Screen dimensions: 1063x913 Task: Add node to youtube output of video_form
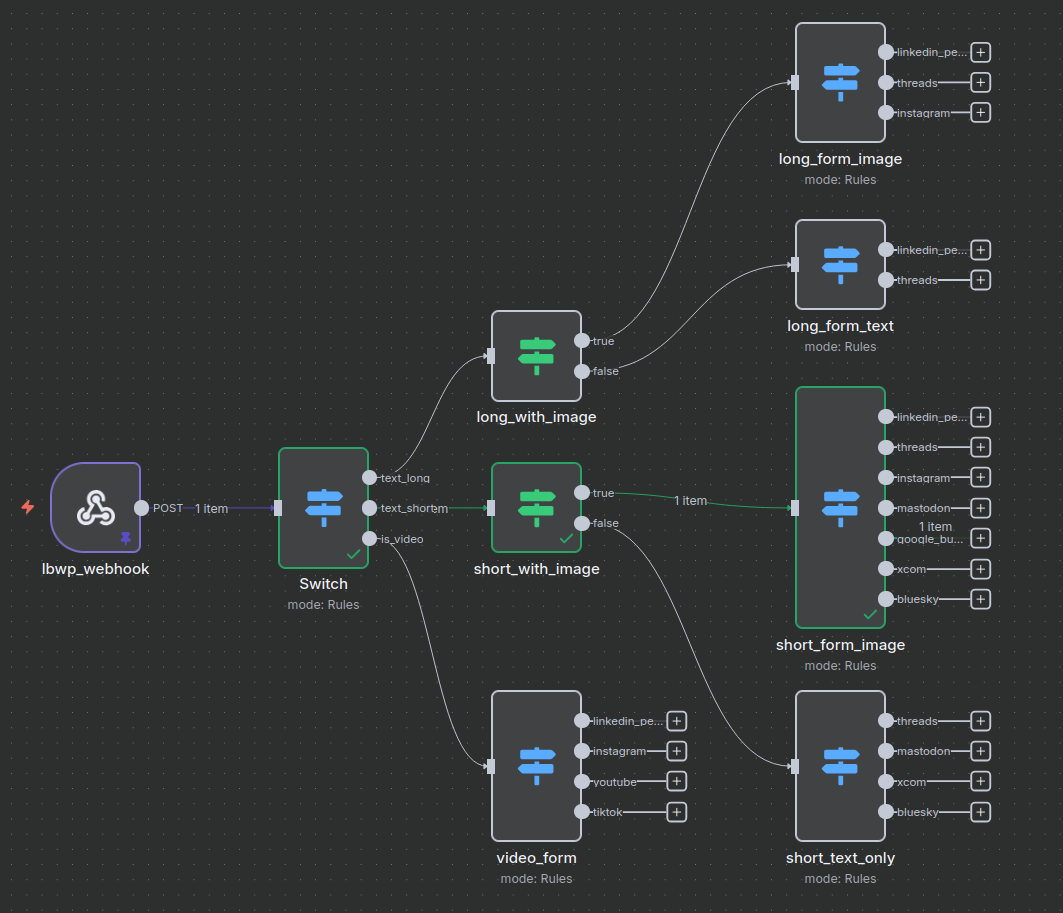tap(677, 781)
